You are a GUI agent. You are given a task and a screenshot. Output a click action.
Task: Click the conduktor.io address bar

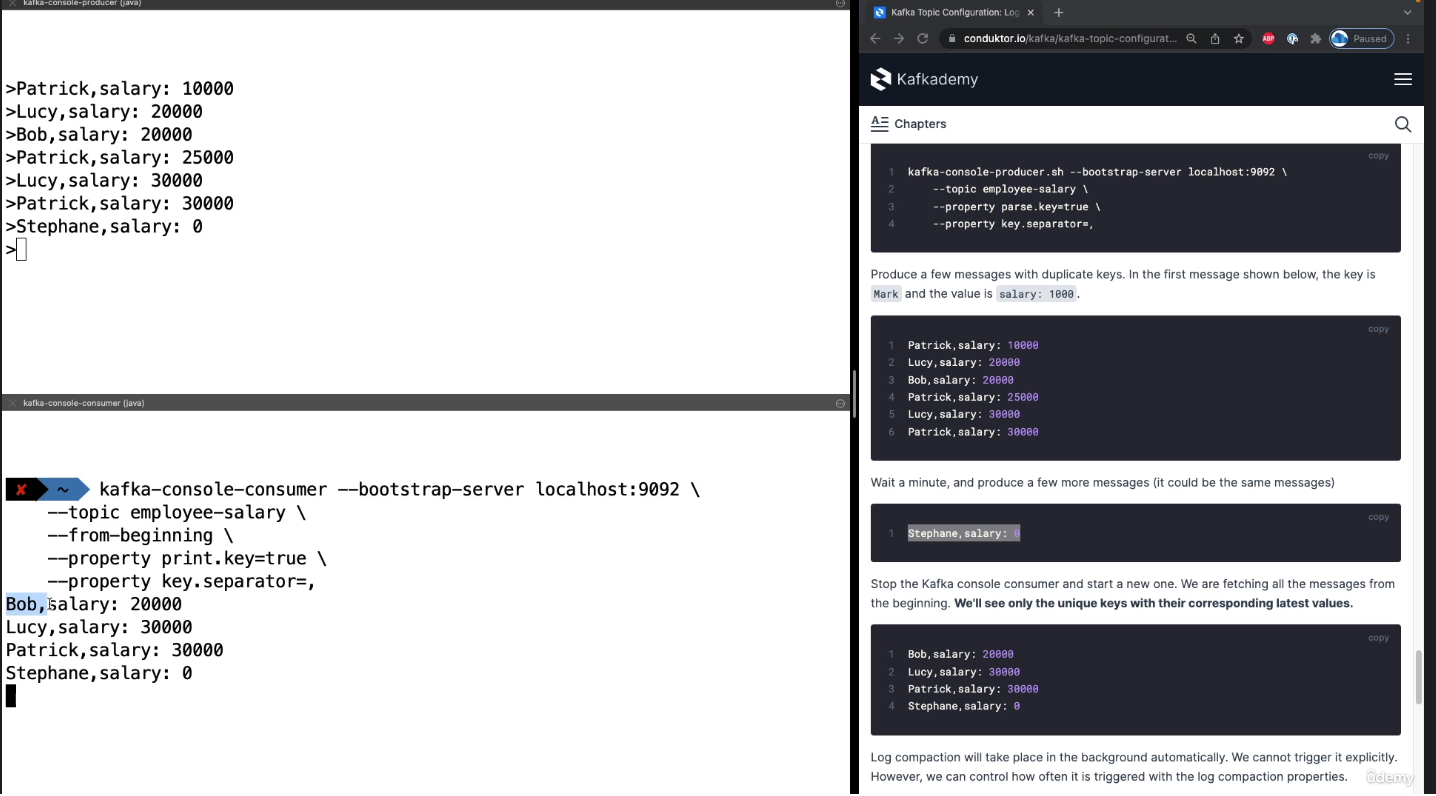tap(1070, 39)
